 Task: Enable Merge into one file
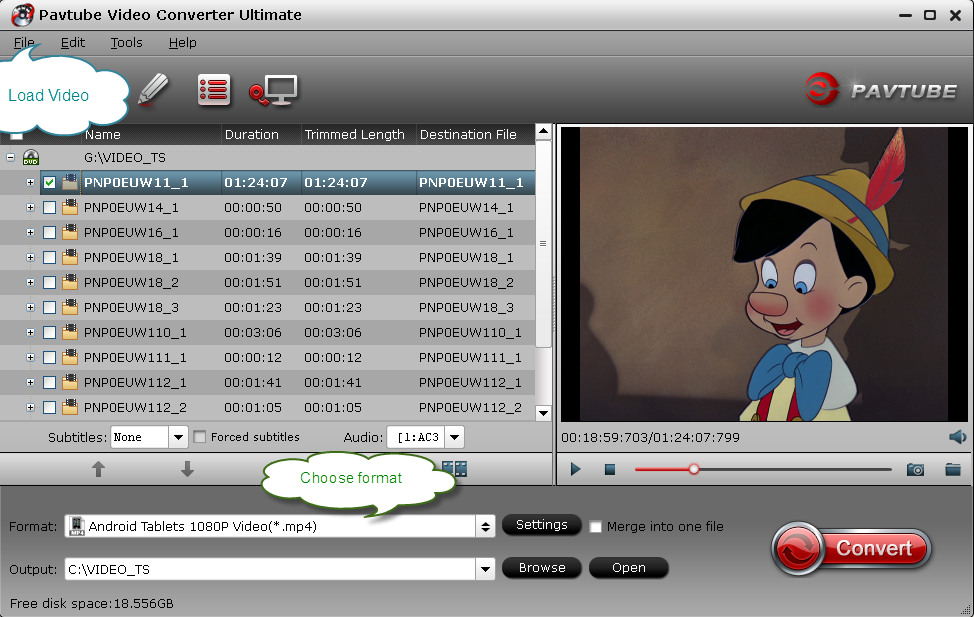(x=595, y=526)
